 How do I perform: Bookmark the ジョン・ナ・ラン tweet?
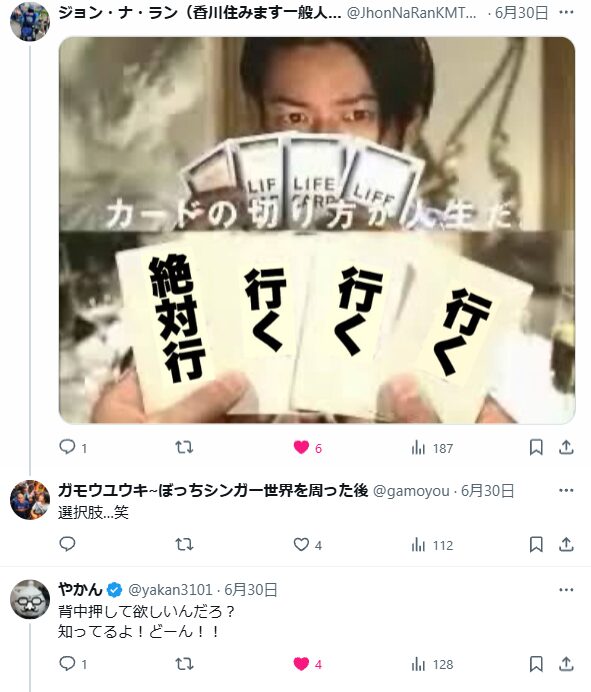point(536,448)
